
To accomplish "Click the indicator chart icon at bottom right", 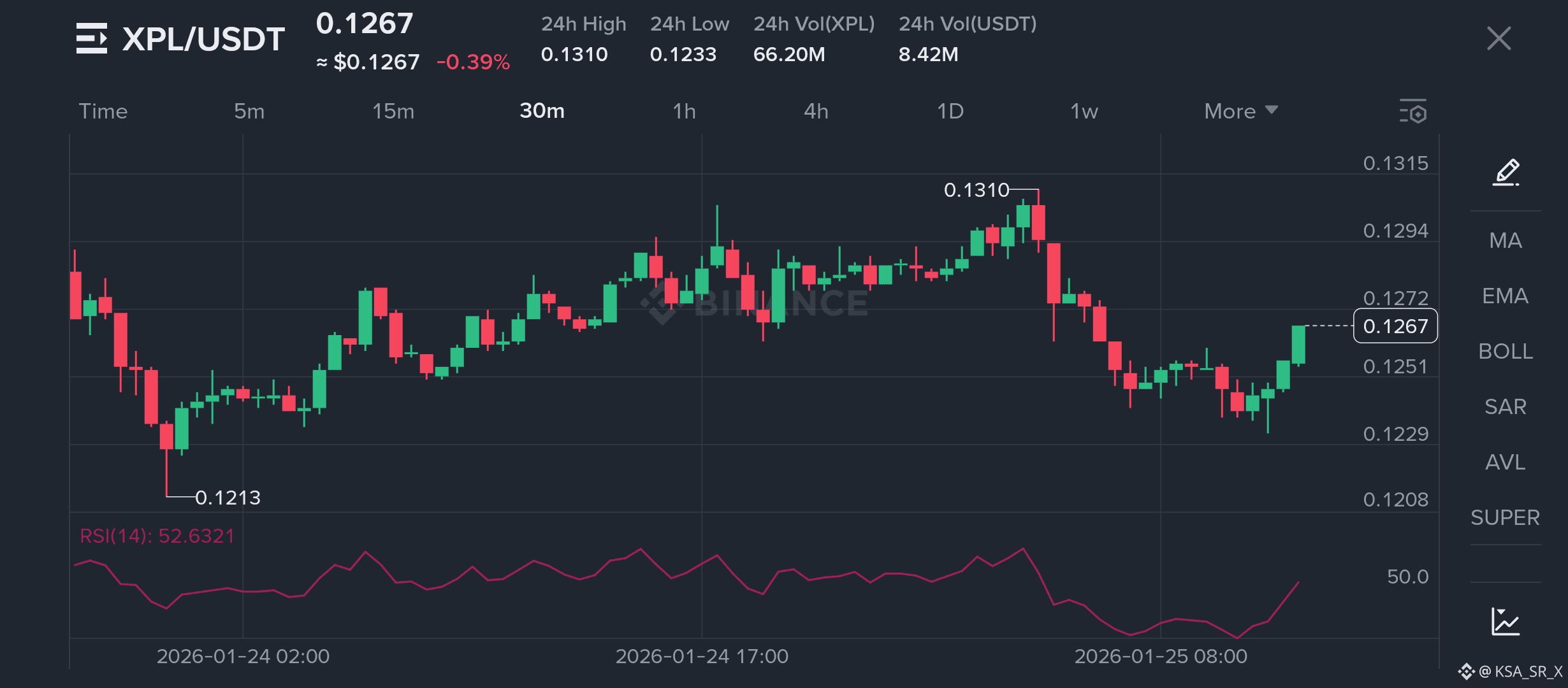I will 1506,622.
